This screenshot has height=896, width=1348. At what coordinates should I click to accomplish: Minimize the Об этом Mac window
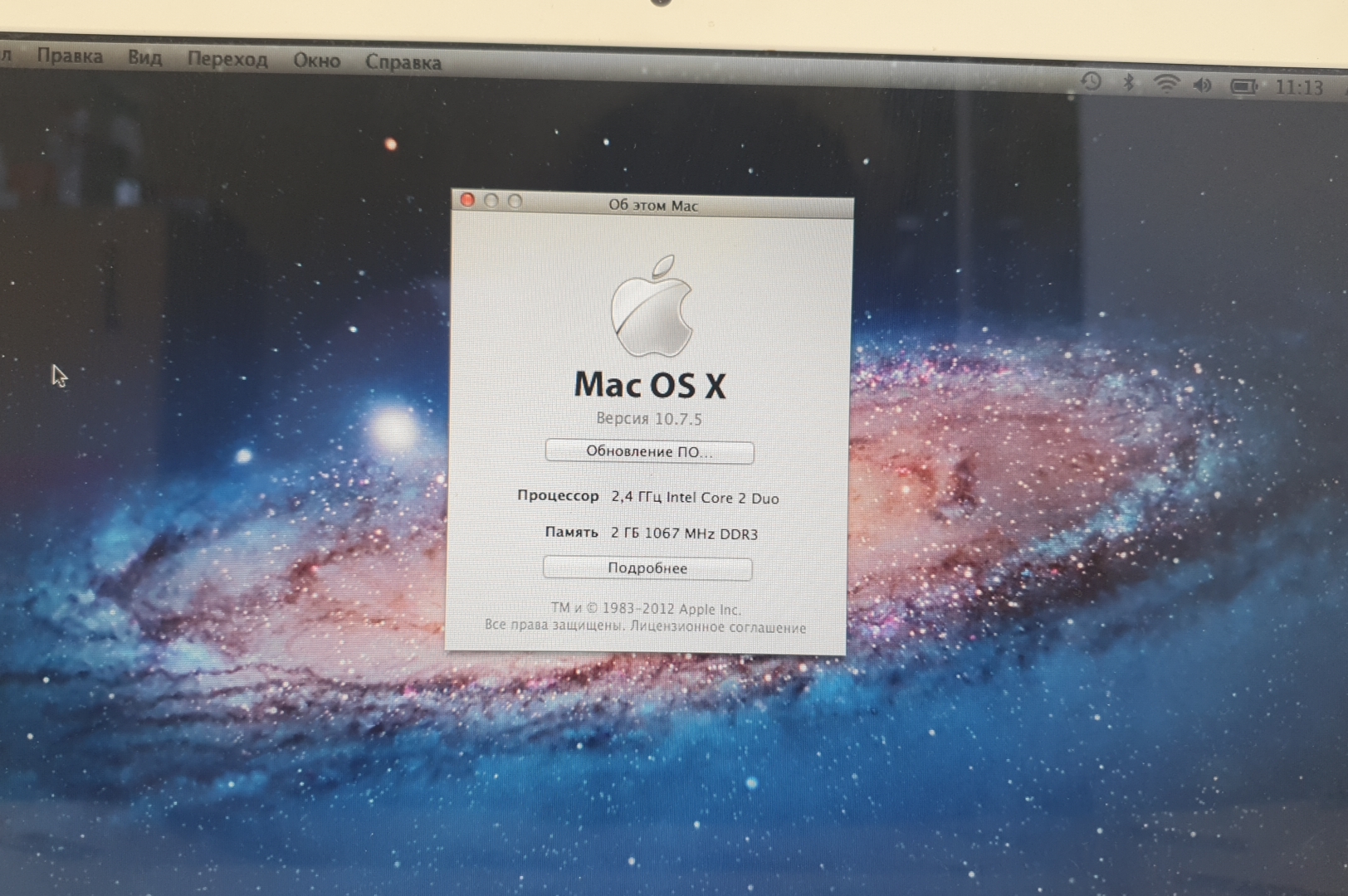tap(491, 201)
